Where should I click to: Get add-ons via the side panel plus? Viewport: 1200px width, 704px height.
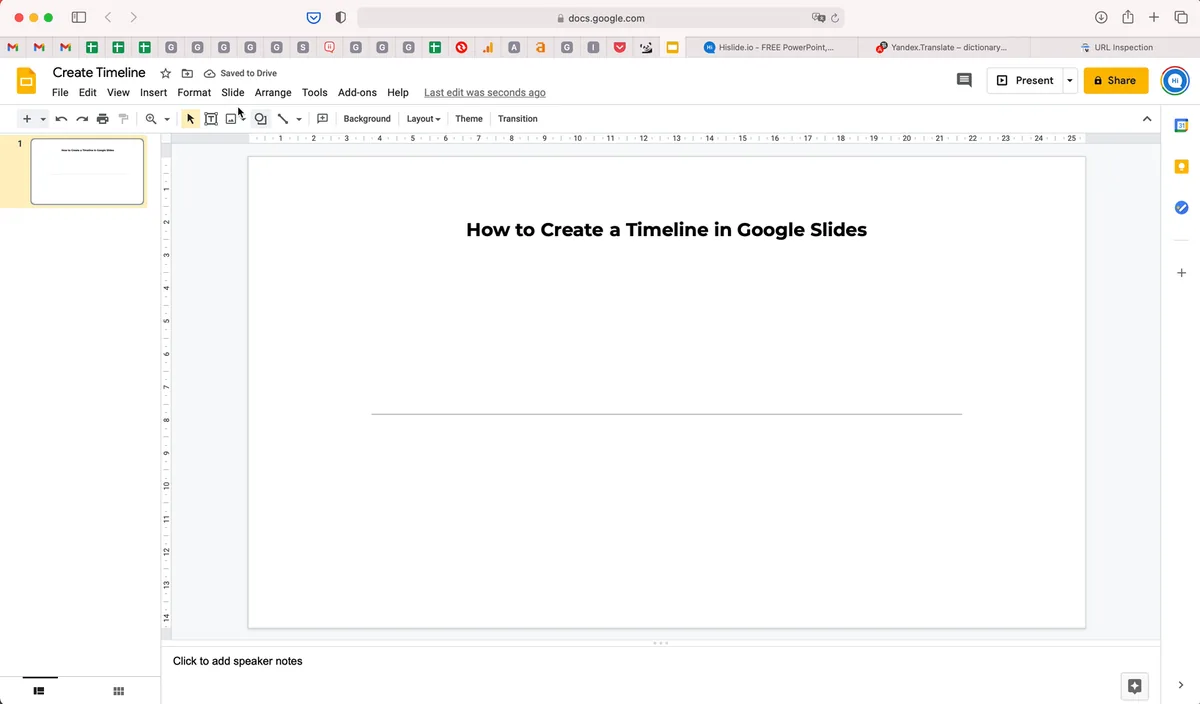point(1181,273)
